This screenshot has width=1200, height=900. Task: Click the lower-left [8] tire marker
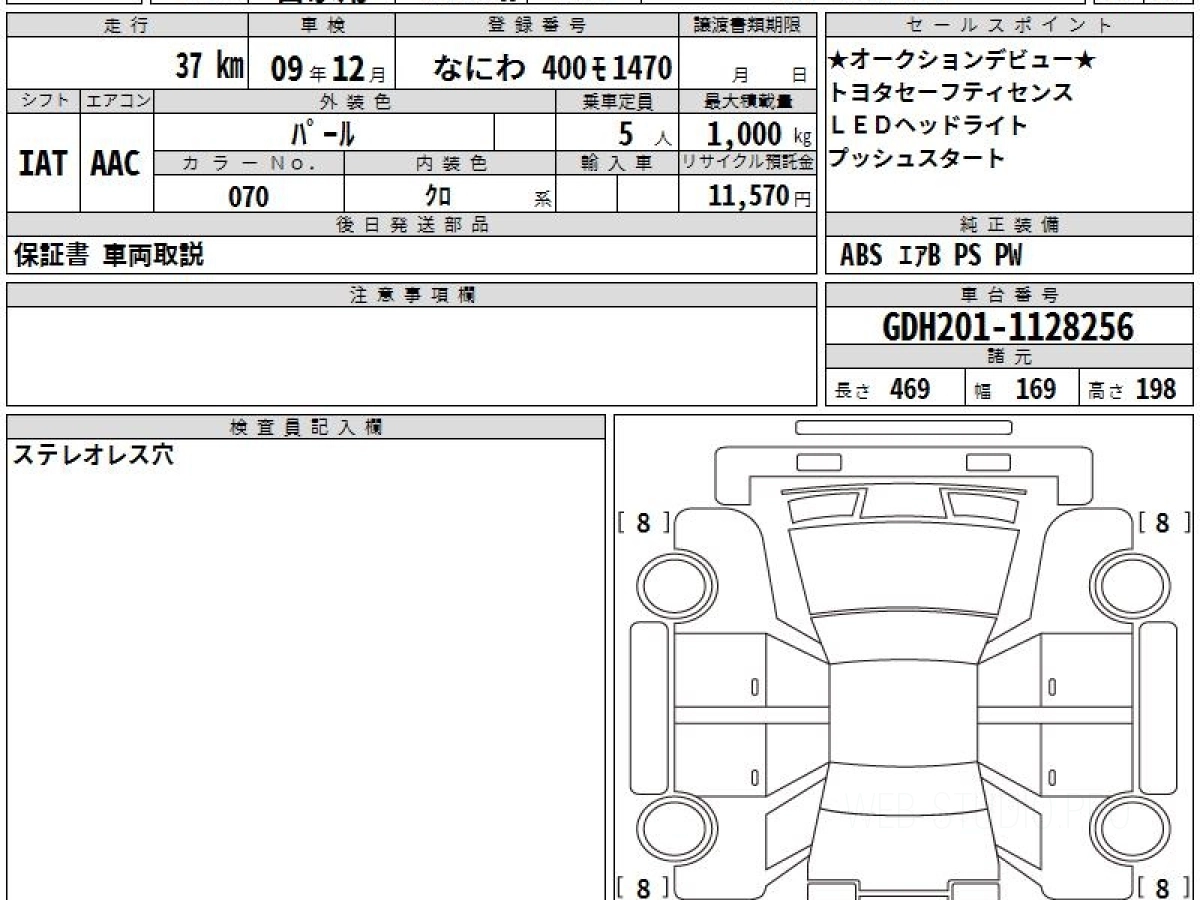(x=642, y=888)
